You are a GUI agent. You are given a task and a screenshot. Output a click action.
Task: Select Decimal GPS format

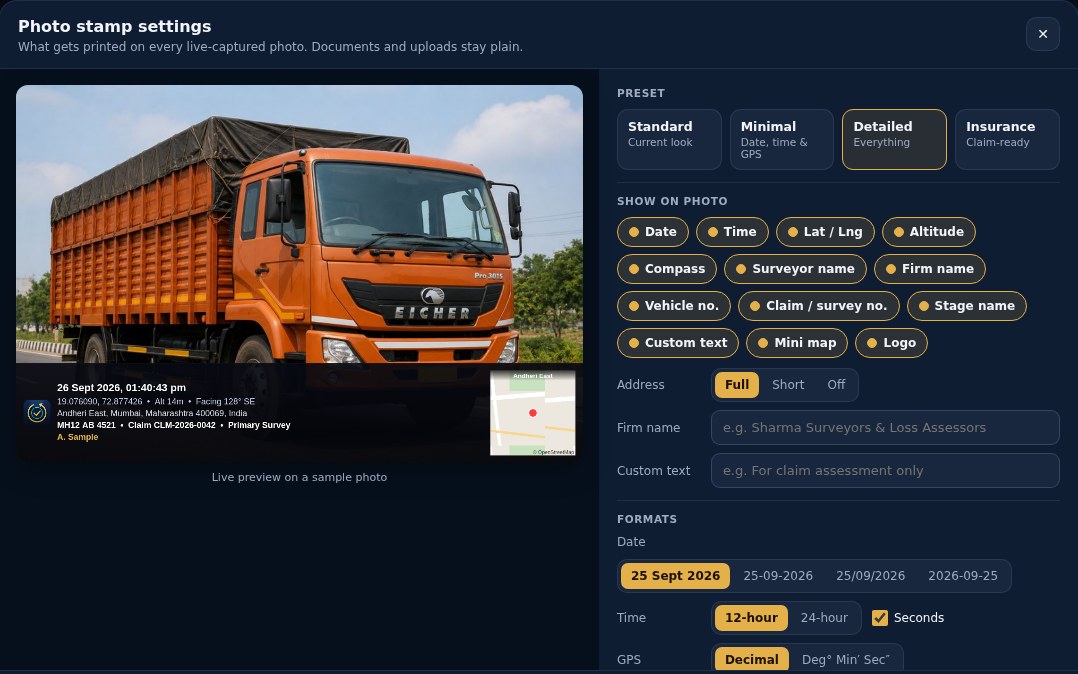tap(751, 660)
